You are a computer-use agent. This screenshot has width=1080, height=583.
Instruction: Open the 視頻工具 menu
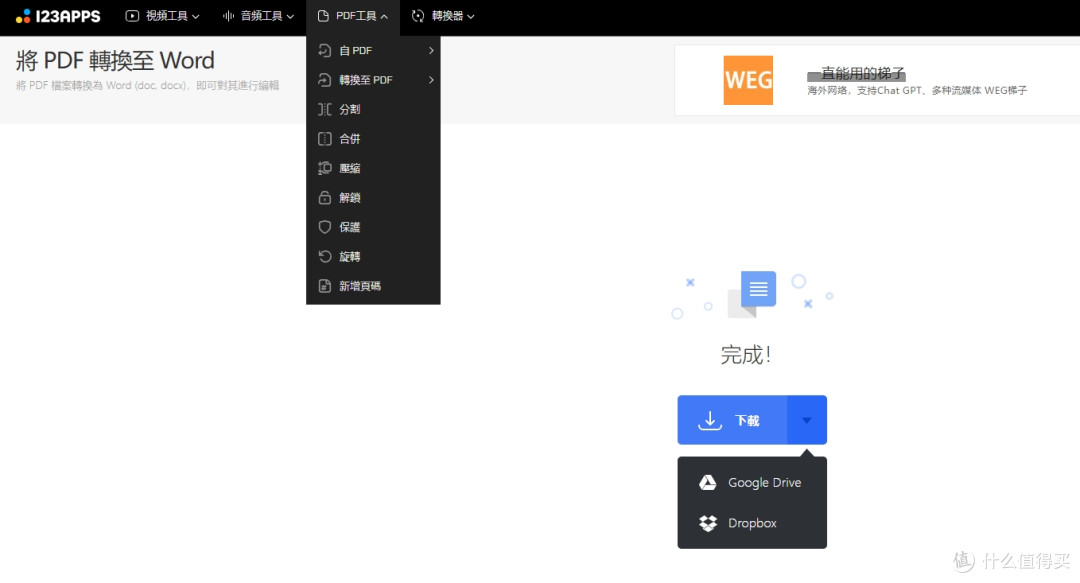point(163,16)
